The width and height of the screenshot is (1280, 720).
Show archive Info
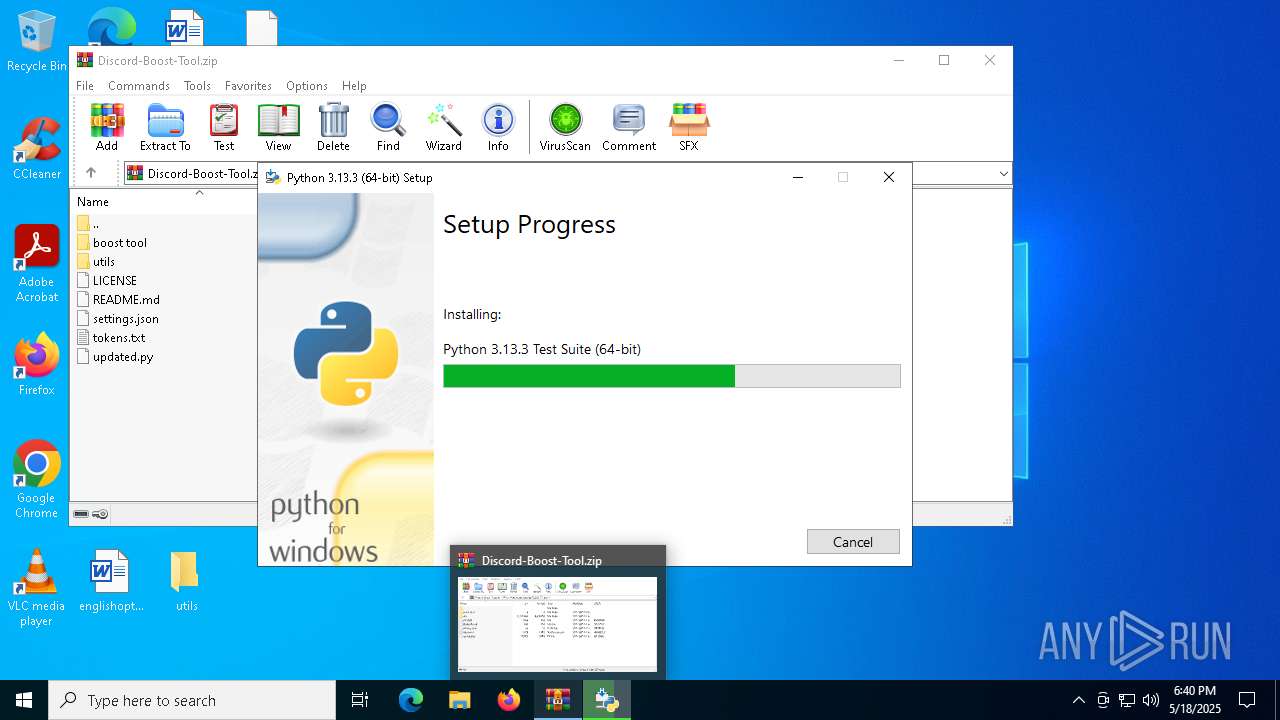click(498, 127)
